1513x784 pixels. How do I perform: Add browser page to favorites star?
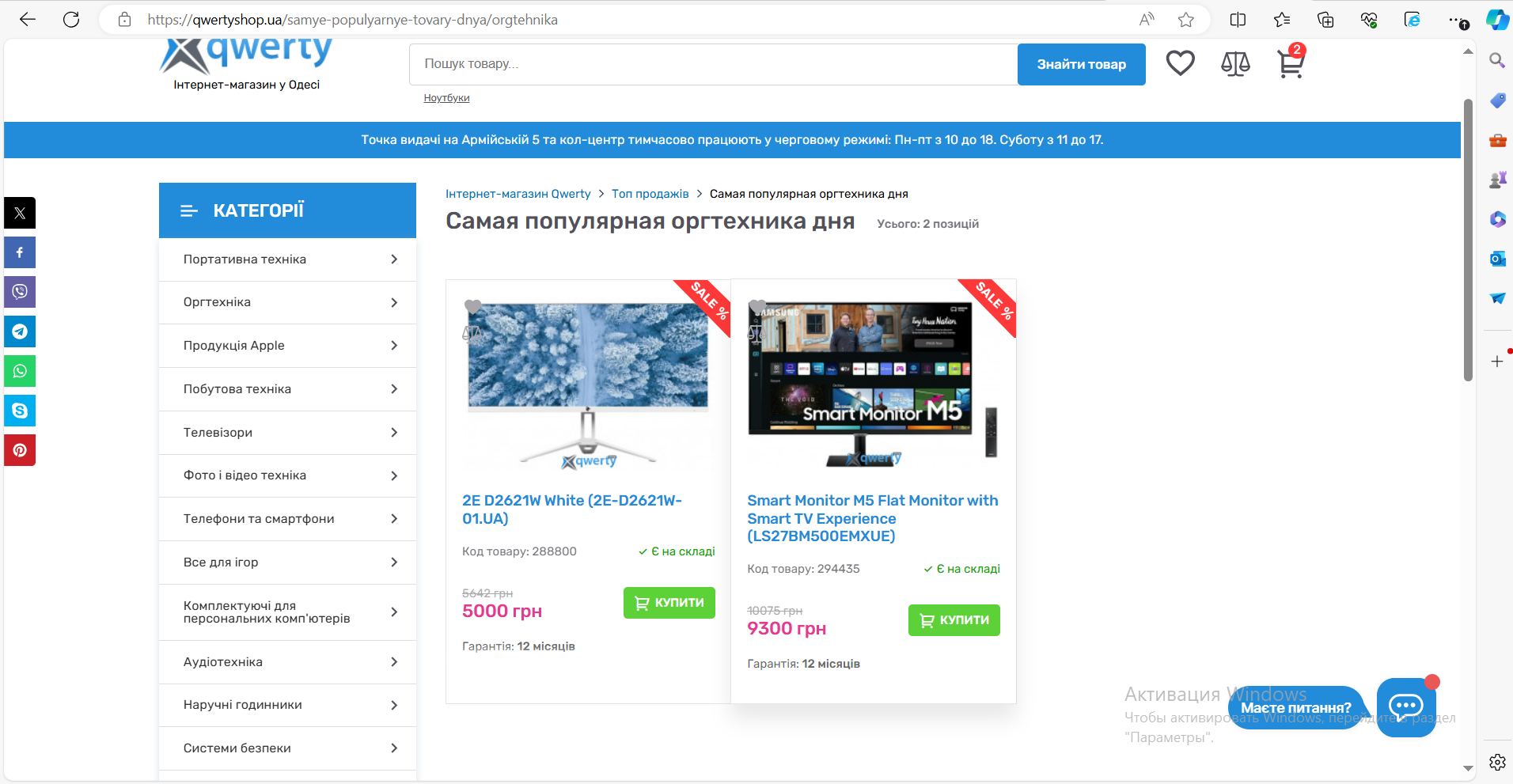pyautogui.click(x=1185, y=20)
